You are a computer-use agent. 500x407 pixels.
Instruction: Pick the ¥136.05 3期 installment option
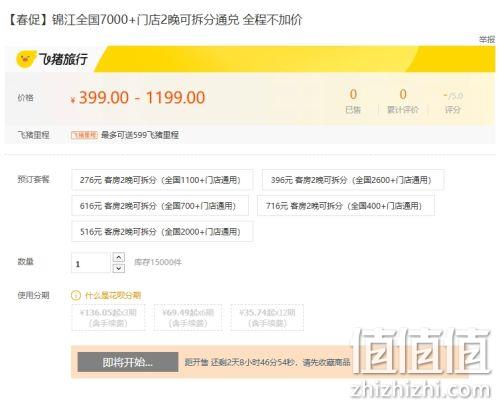click(x=108, y=317)
